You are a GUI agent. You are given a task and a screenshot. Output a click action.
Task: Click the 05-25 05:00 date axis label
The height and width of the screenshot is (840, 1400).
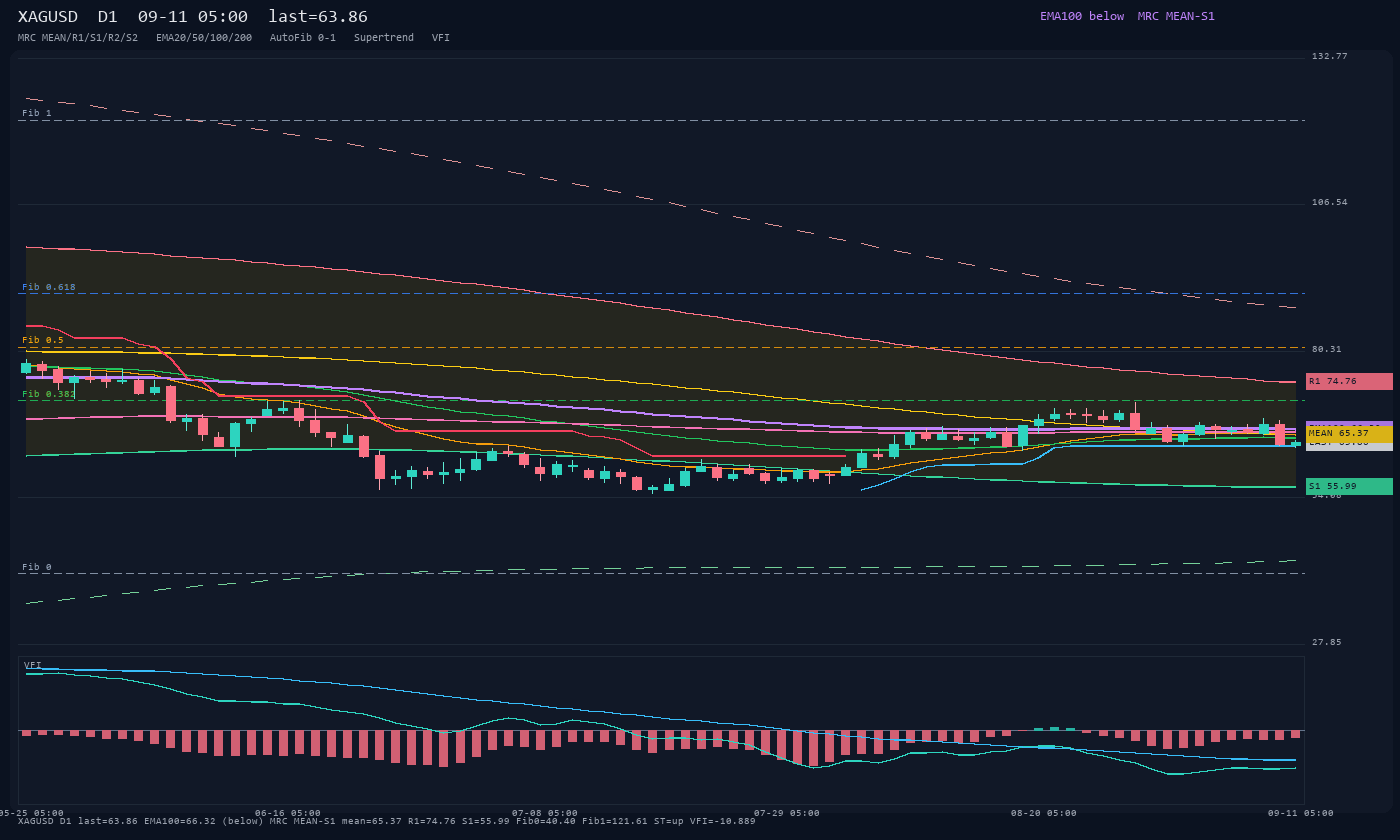pos(31,813)
